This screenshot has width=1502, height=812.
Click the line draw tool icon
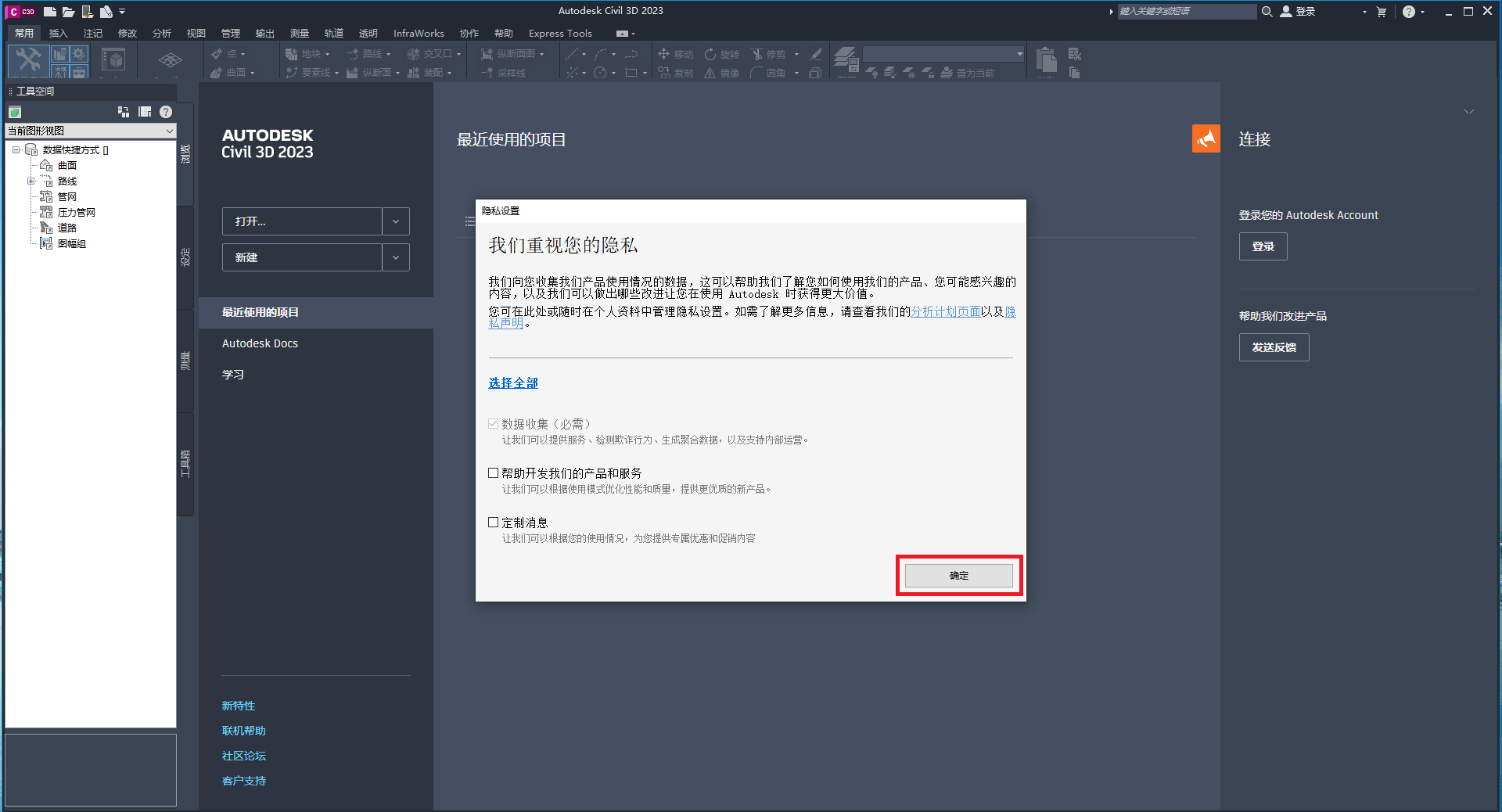coord(572,54)
